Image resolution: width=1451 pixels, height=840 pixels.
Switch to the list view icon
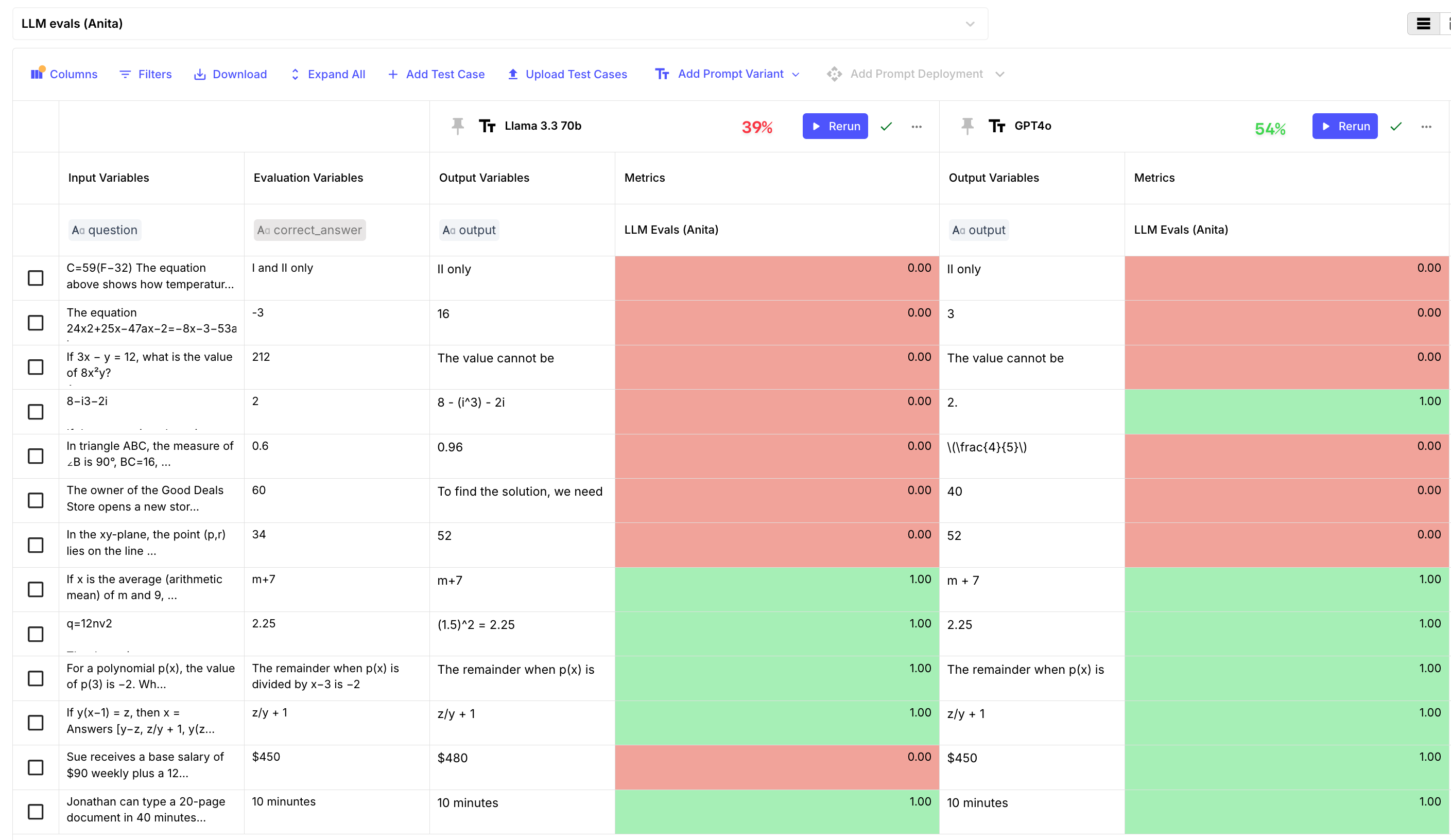1423,24
